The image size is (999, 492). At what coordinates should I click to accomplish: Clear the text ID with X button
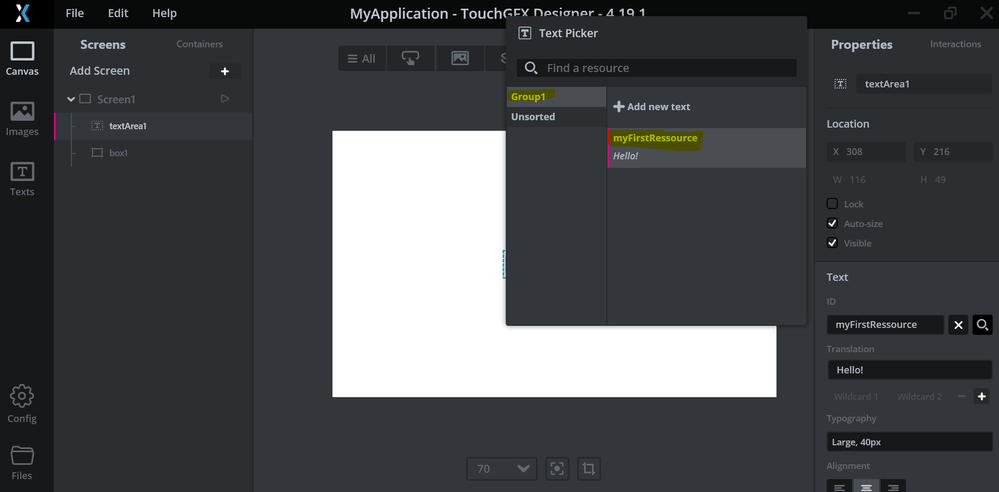[x=958, y=325]
